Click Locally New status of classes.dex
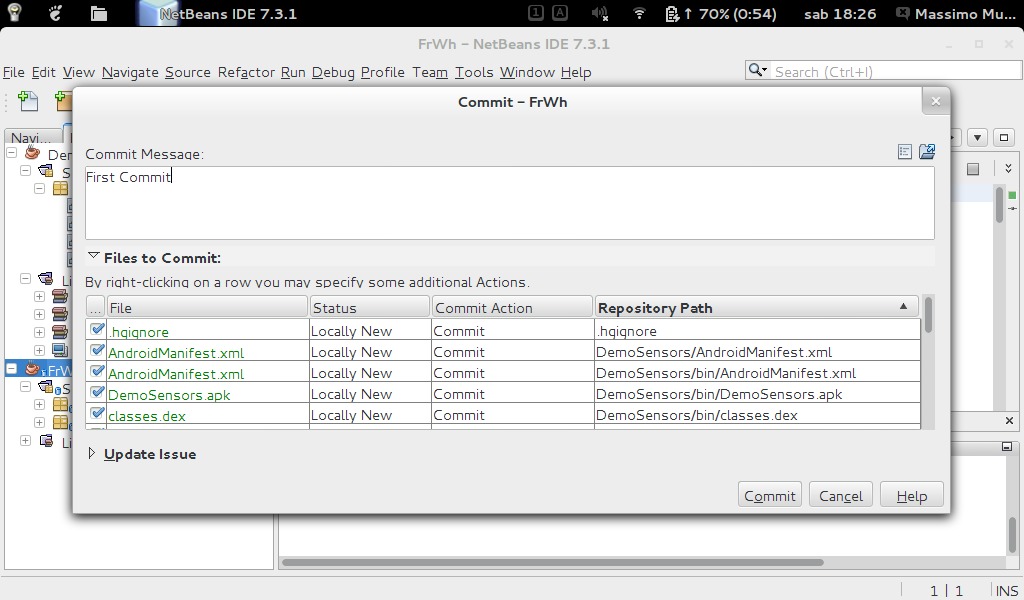This screenshot has height=600, width=1024. [370, 415]
